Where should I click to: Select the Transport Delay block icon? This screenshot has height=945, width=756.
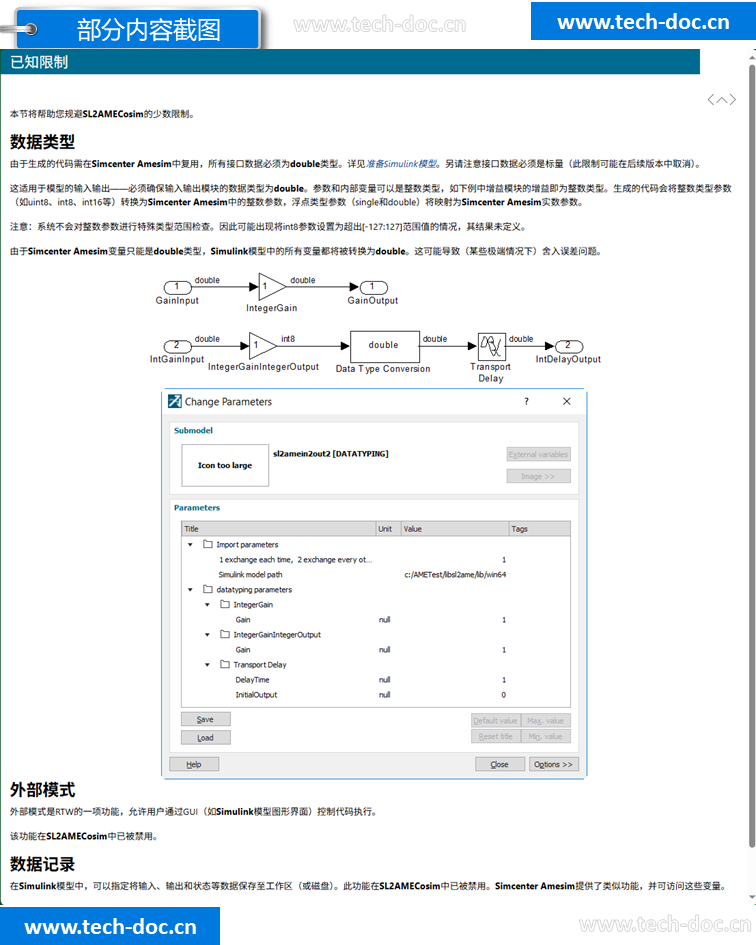[x=491, y=346]
